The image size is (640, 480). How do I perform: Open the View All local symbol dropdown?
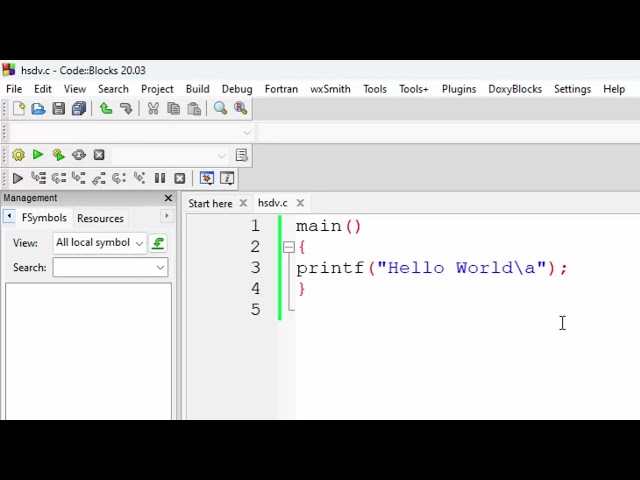click(99, 243)
